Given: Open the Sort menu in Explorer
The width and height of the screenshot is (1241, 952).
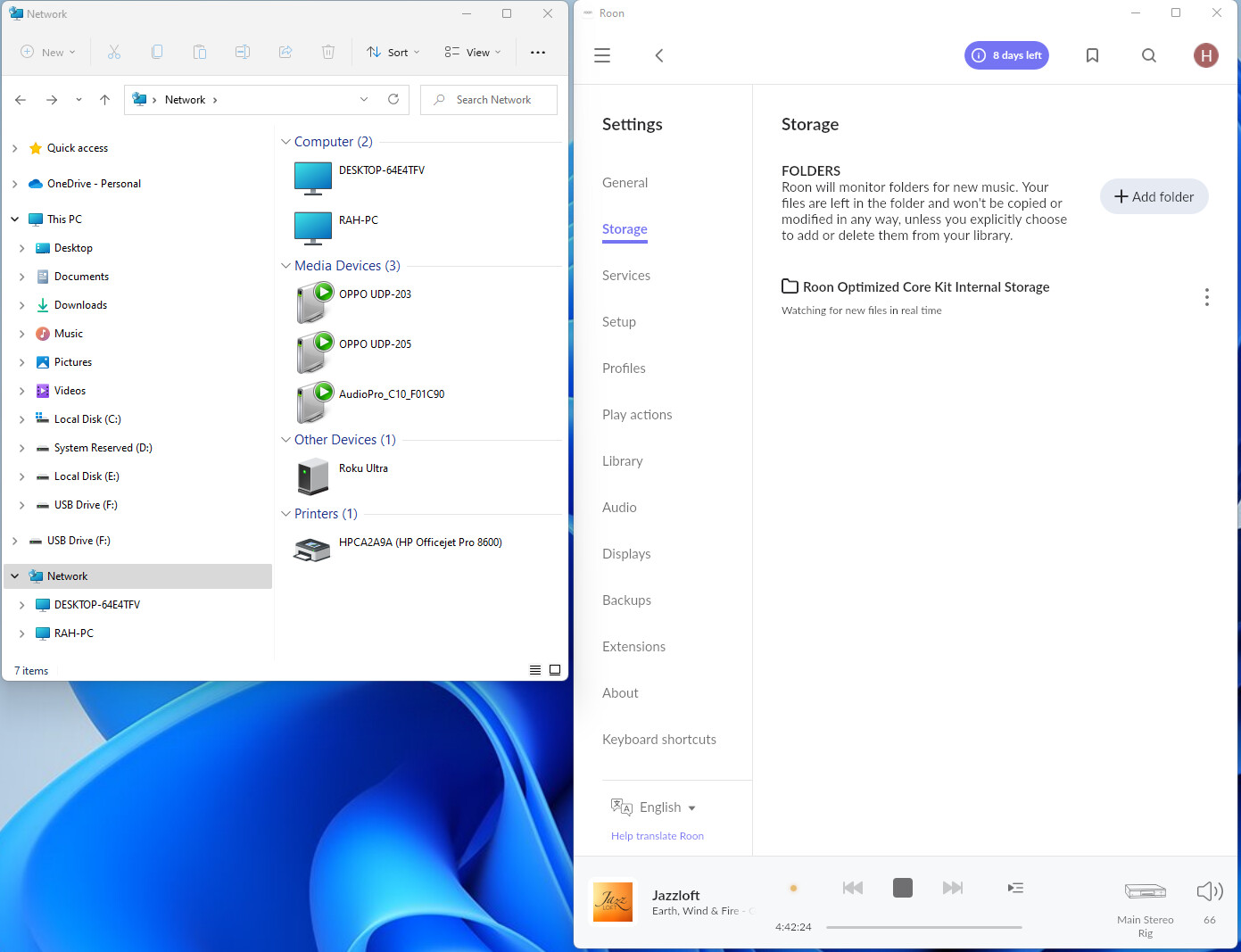Looking at the screenshot, I should (x=393, y=53).
